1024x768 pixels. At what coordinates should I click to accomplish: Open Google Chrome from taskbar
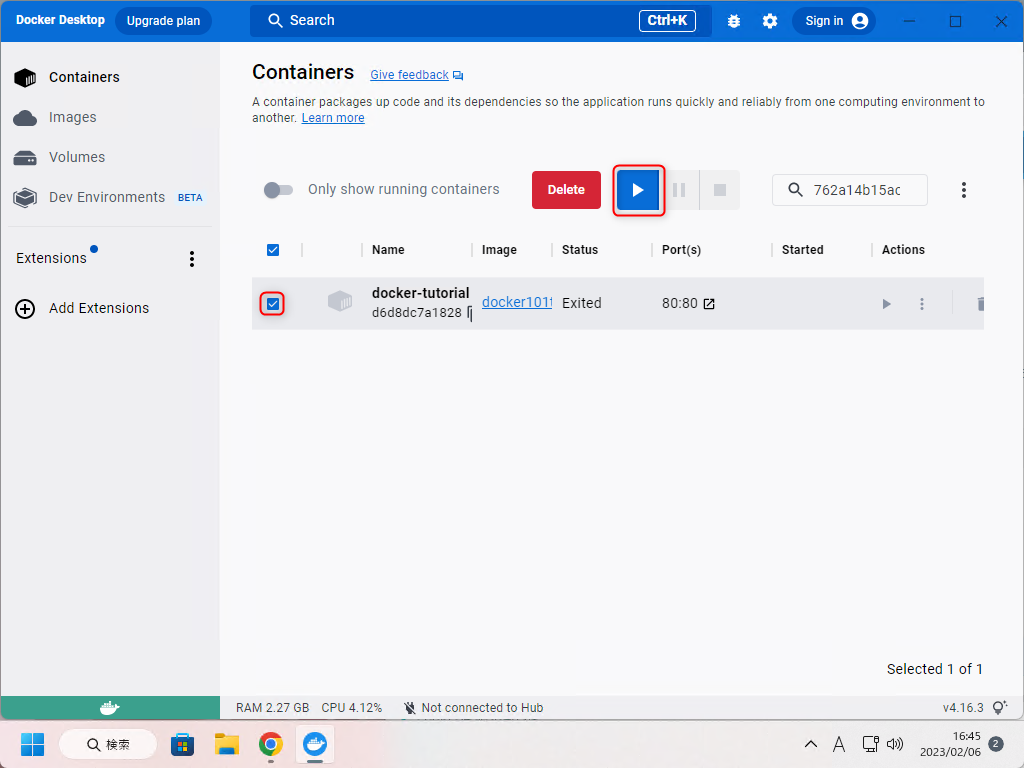pos(270,744)
